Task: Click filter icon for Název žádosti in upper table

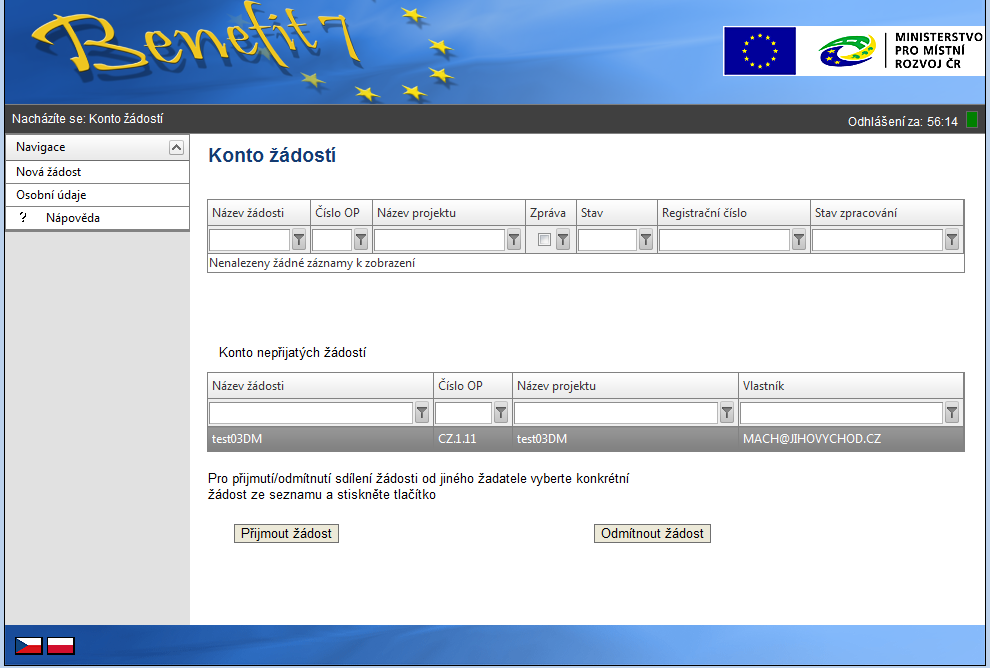Action: [x=299, y=240]
